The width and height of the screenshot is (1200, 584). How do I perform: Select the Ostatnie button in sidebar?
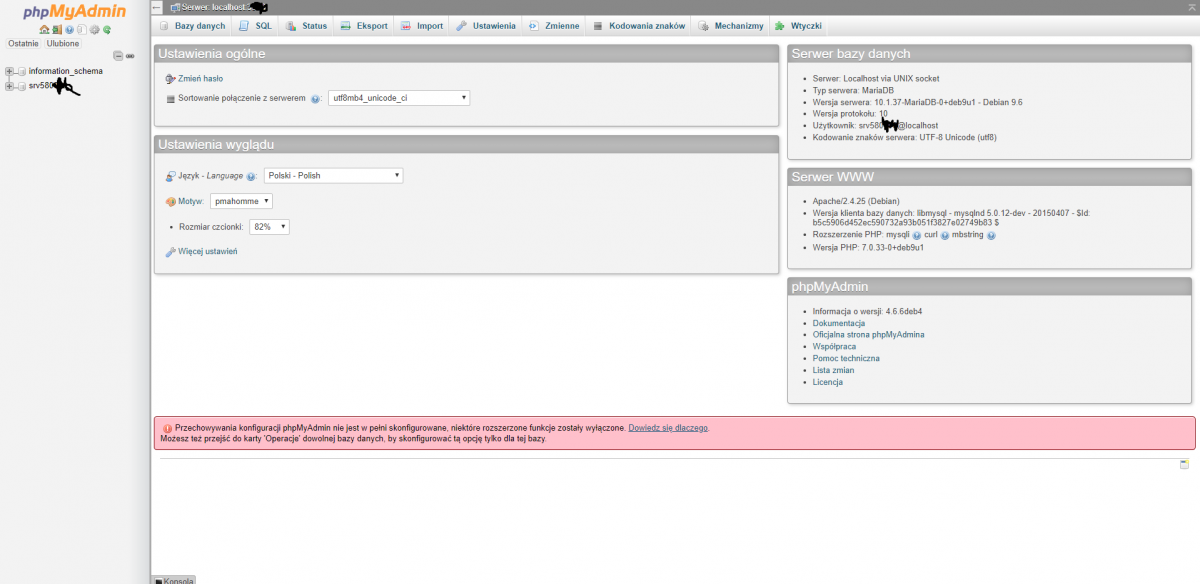click(23, 43)
